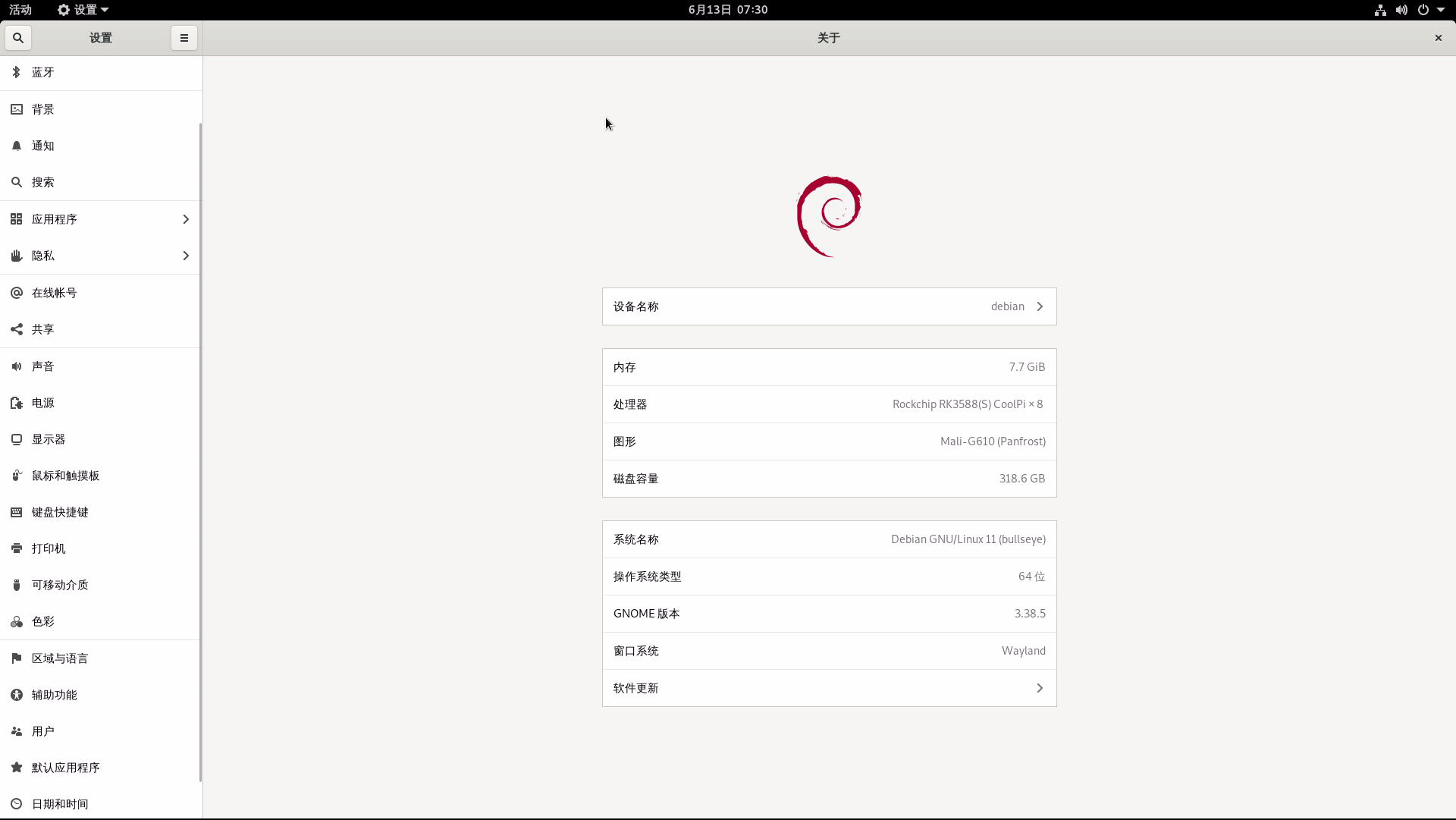Click memory value 7.7 GiB
The height and width of the screenshot is (820, 1456).
click(x=1027, y=367)
